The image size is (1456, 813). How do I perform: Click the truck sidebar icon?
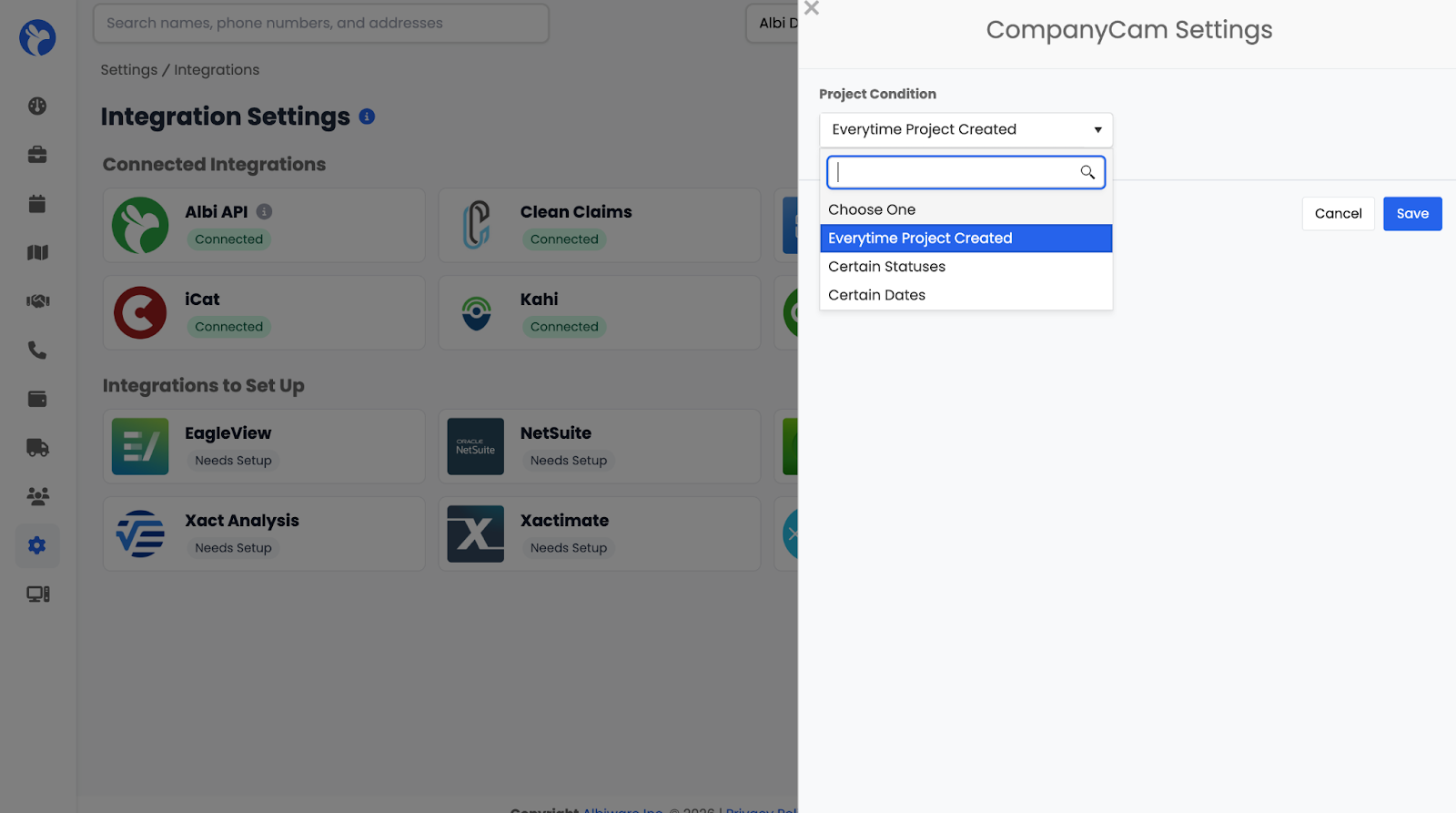37,447
